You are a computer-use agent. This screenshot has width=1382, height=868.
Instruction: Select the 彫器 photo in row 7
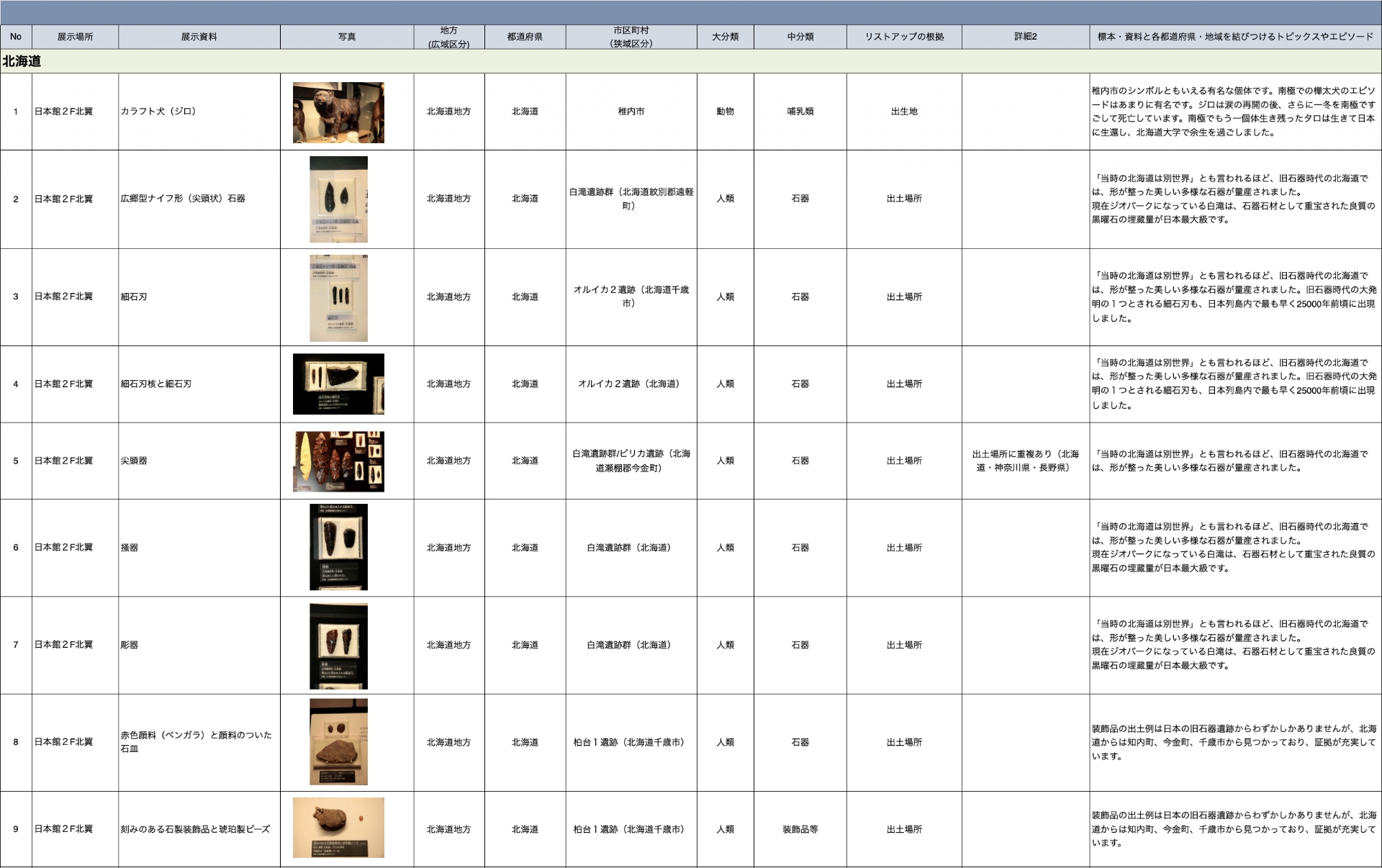coord(338,646)
